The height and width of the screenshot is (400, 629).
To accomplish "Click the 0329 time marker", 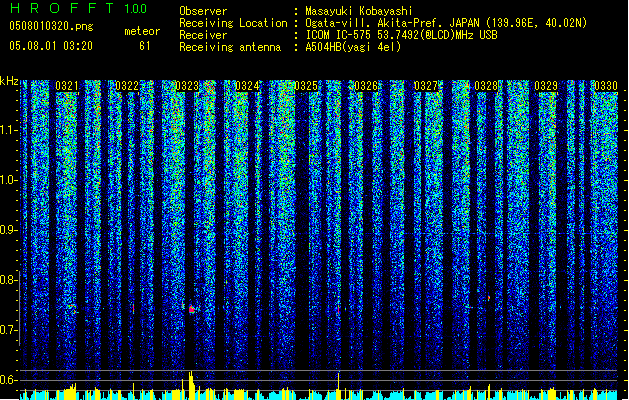I will point(546,86).
